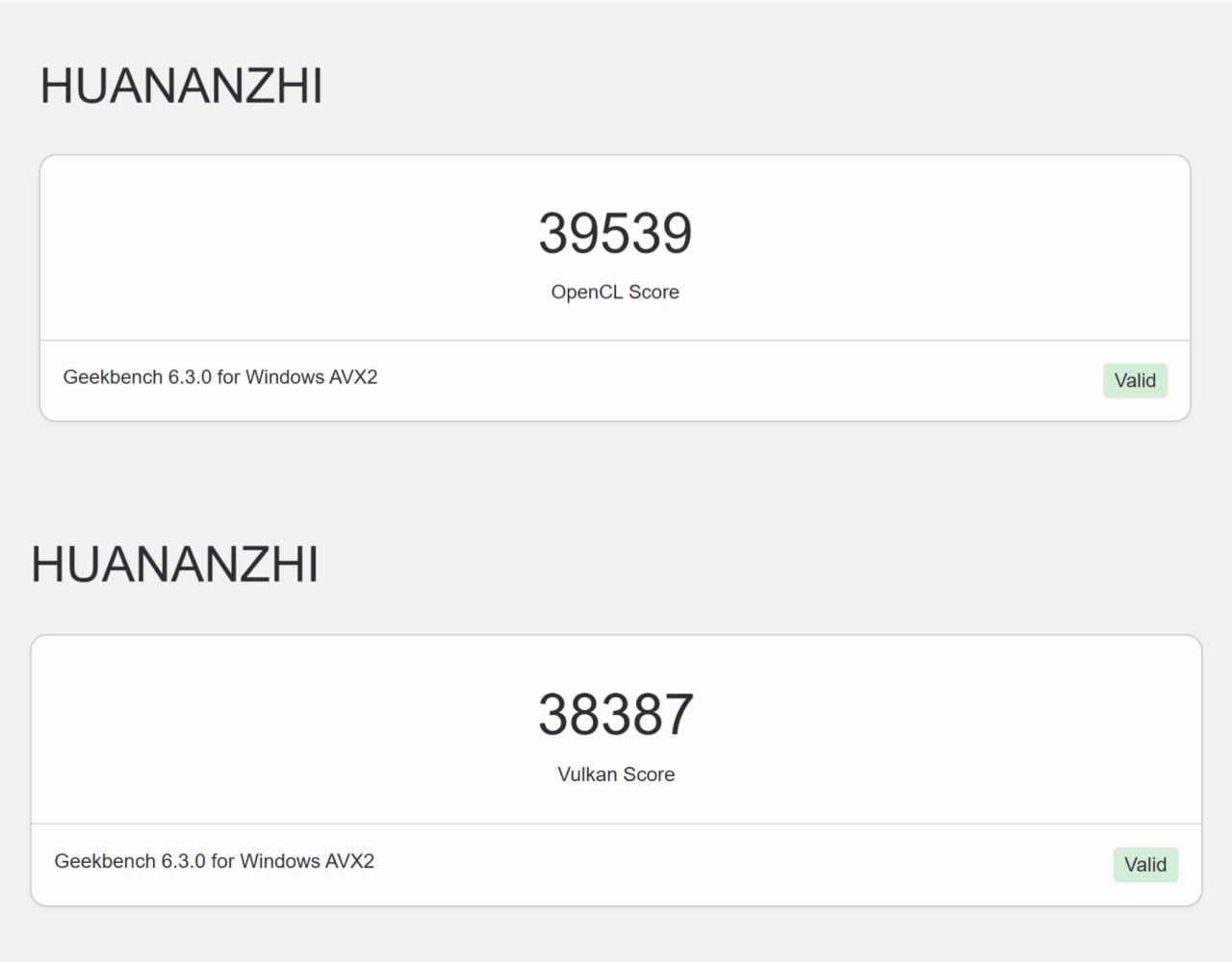
Task: Click the Valid badge in the Vulkan card
Action: pyautogui.click(x=1145, y=865)
